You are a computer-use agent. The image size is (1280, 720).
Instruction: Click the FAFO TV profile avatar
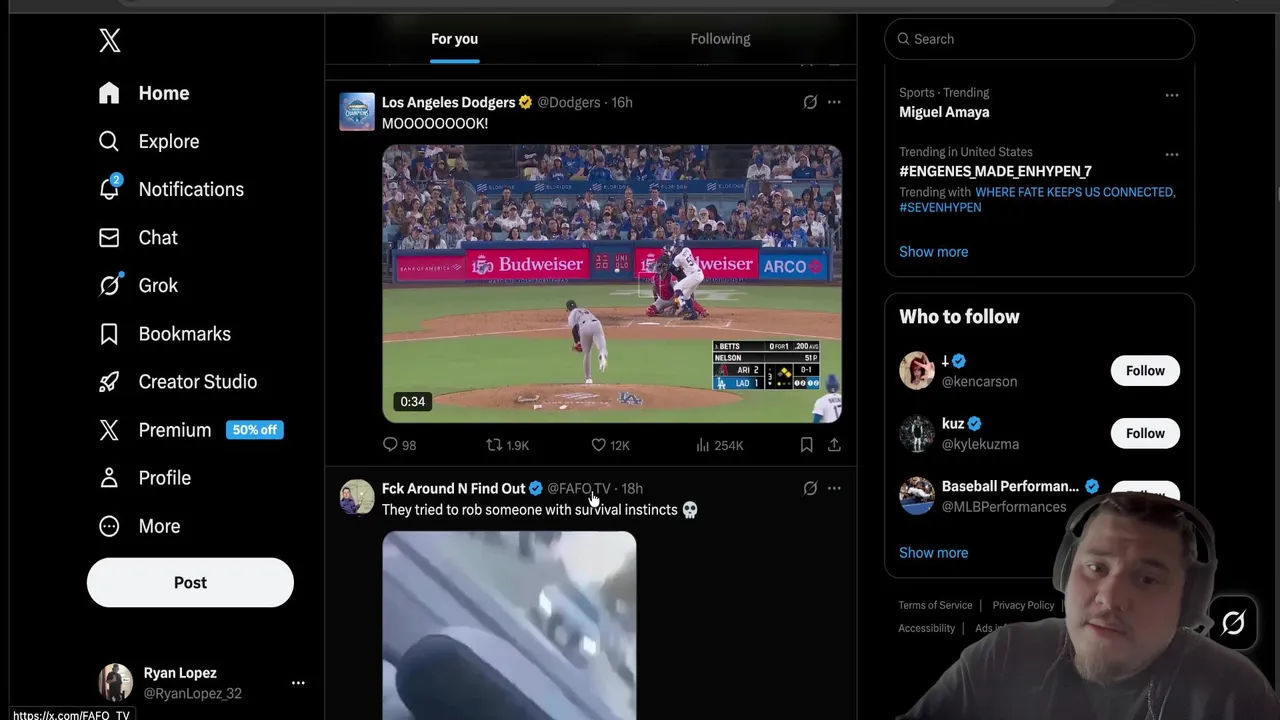pyautogui.click(x=357, y=497)
